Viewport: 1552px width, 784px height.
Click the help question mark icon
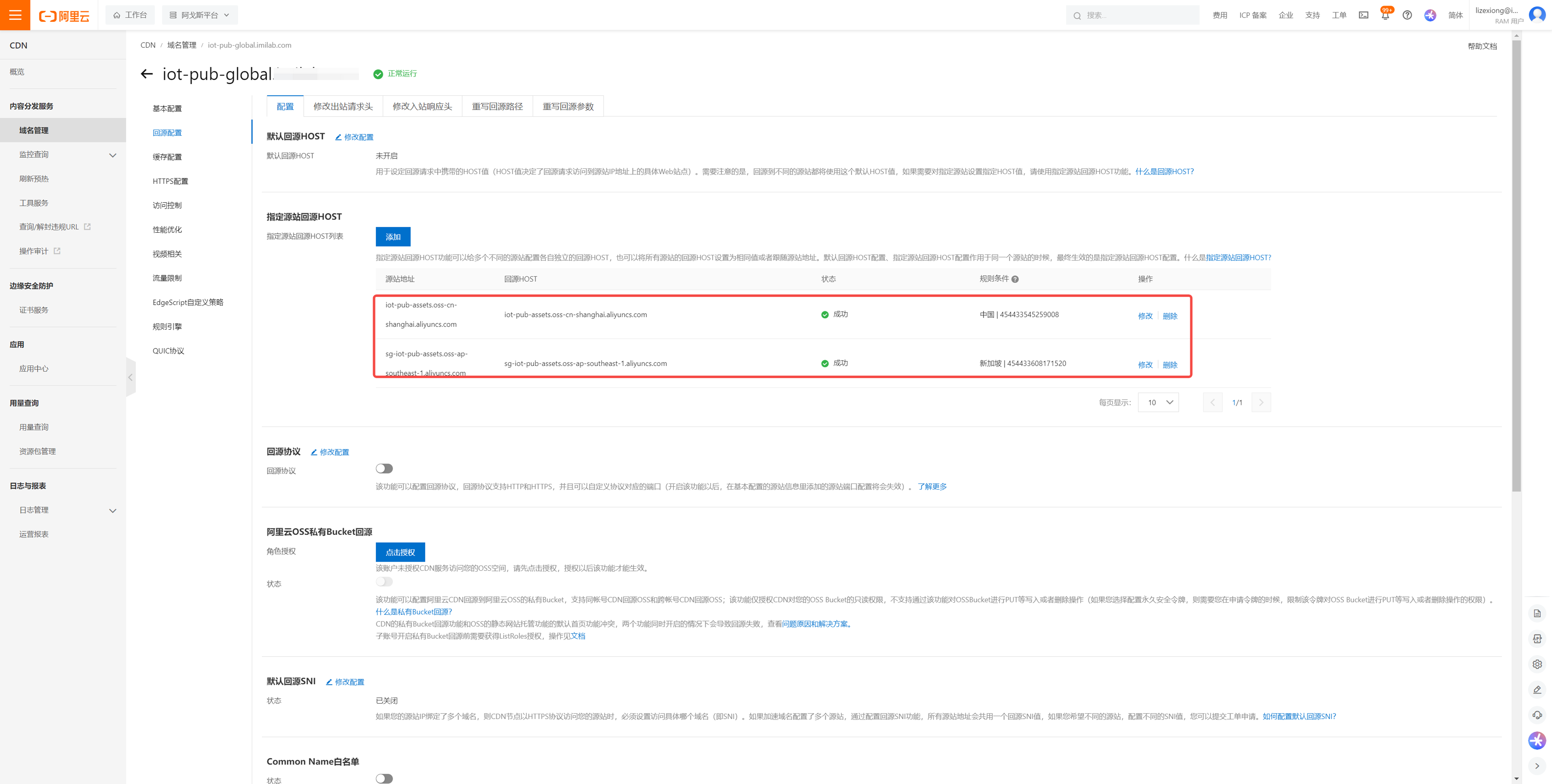click(x=1407, y=15)
